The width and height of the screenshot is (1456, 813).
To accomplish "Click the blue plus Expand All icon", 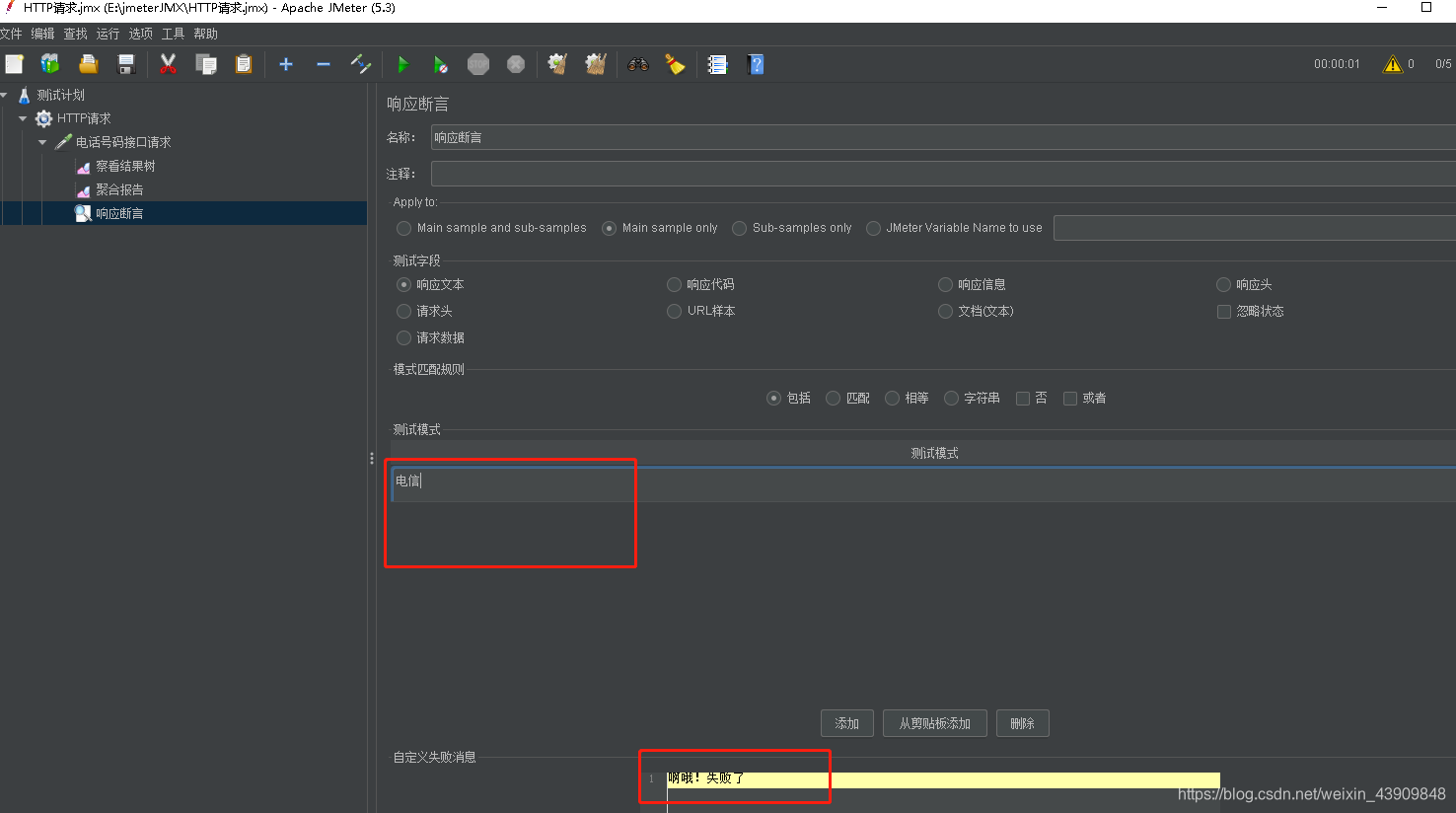I will pyautogui.click(x=286, y=64).
